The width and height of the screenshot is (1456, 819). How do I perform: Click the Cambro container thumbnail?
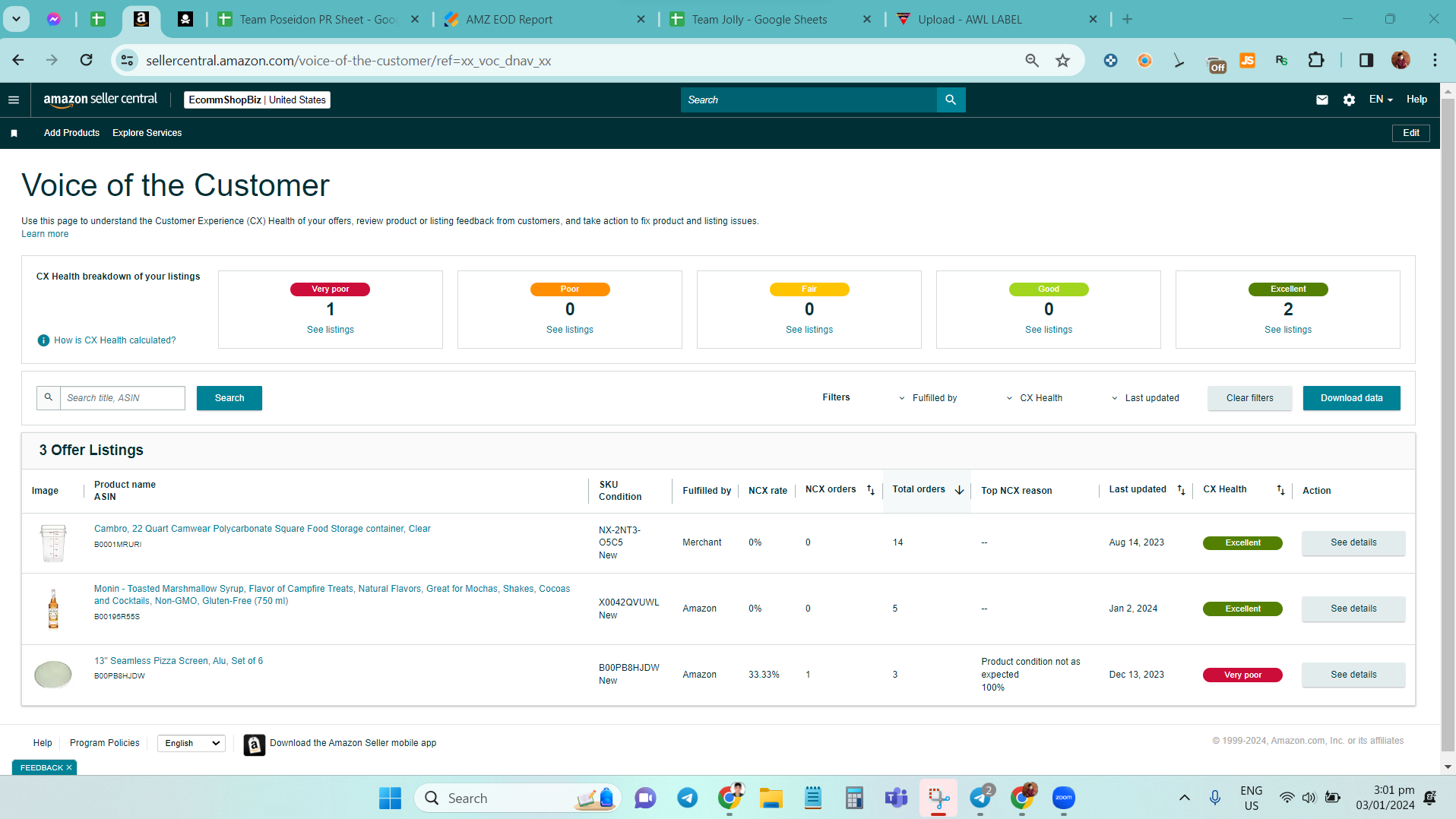click(x=53, y=543)
